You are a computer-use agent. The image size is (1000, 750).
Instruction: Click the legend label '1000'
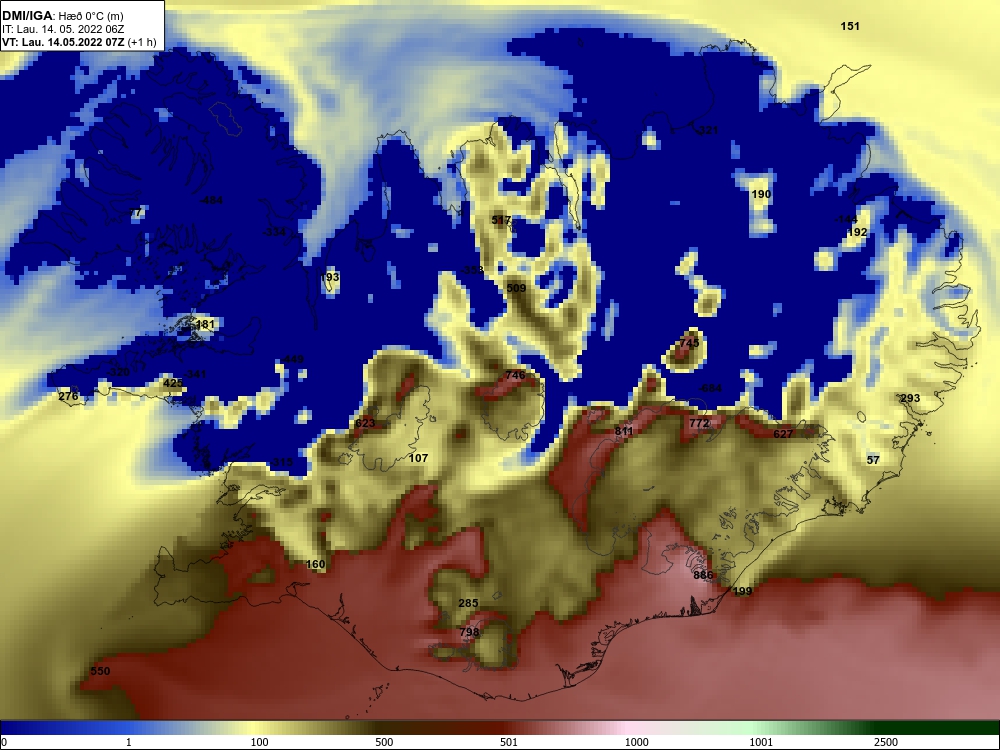pyautogui.click(x=636, y=742)
